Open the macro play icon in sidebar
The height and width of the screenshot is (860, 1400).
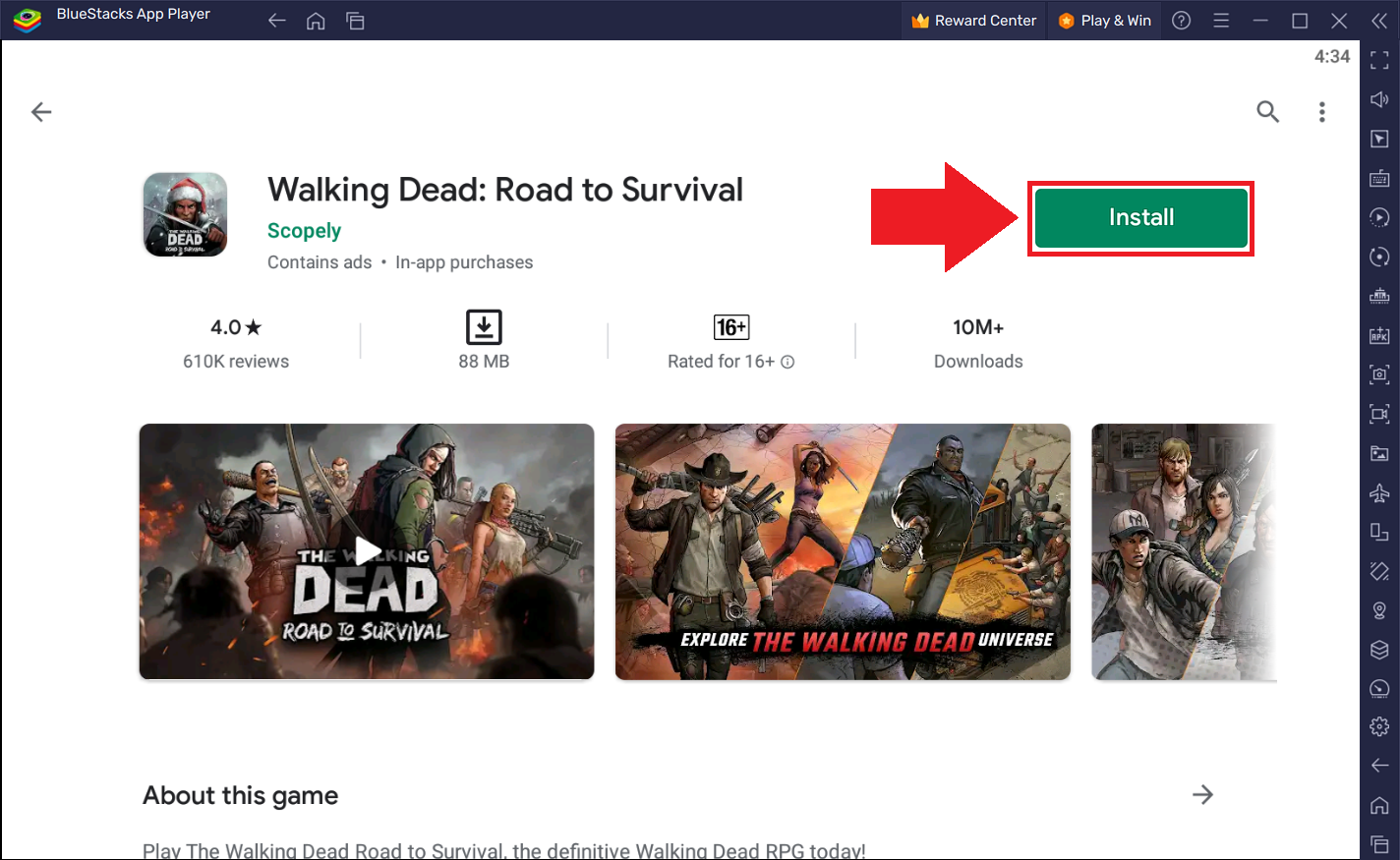click(1379, 217)
